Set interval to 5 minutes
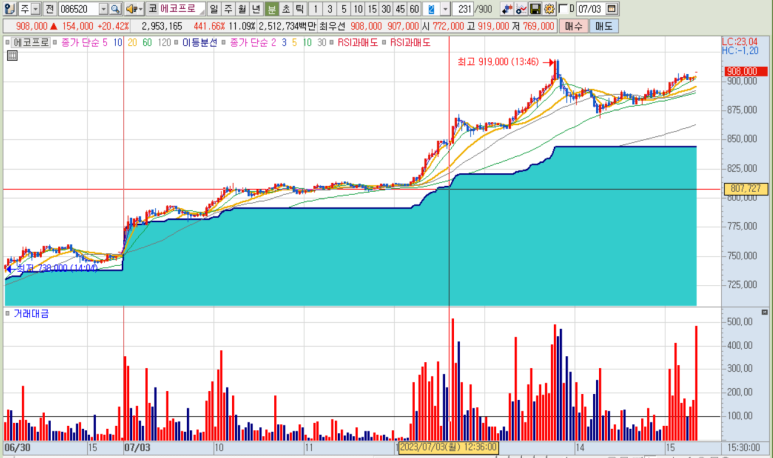This screenshot has width=773, height=458. [x=344, y=9]
